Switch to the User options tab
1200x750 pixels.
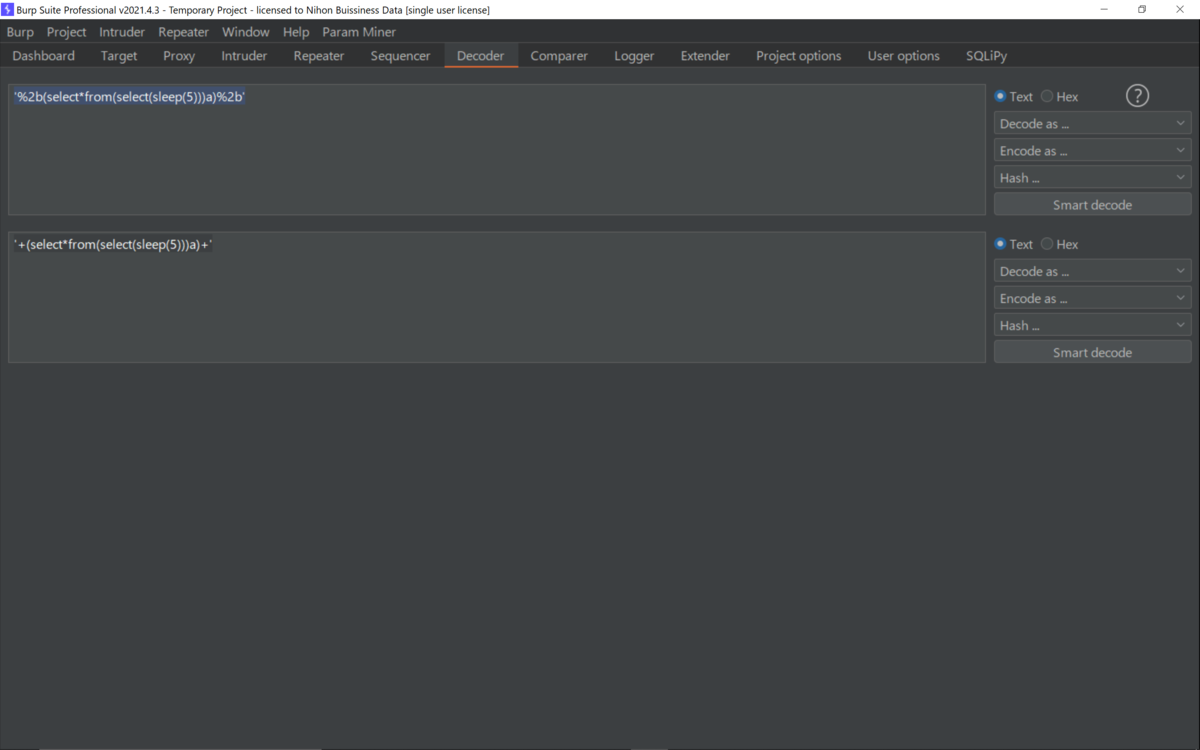pyautogui.click(x=903, y=56)
